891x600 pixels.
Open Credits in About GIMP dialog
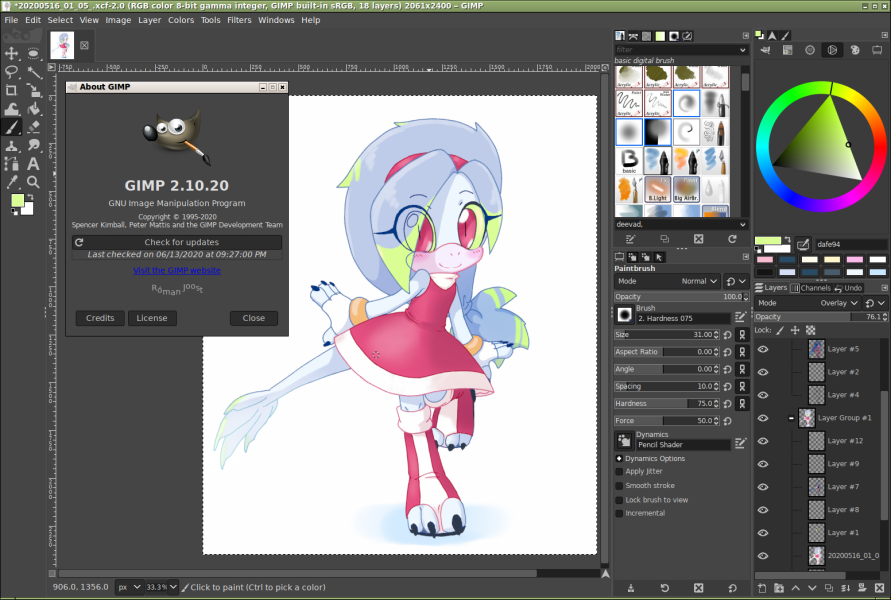100,318
